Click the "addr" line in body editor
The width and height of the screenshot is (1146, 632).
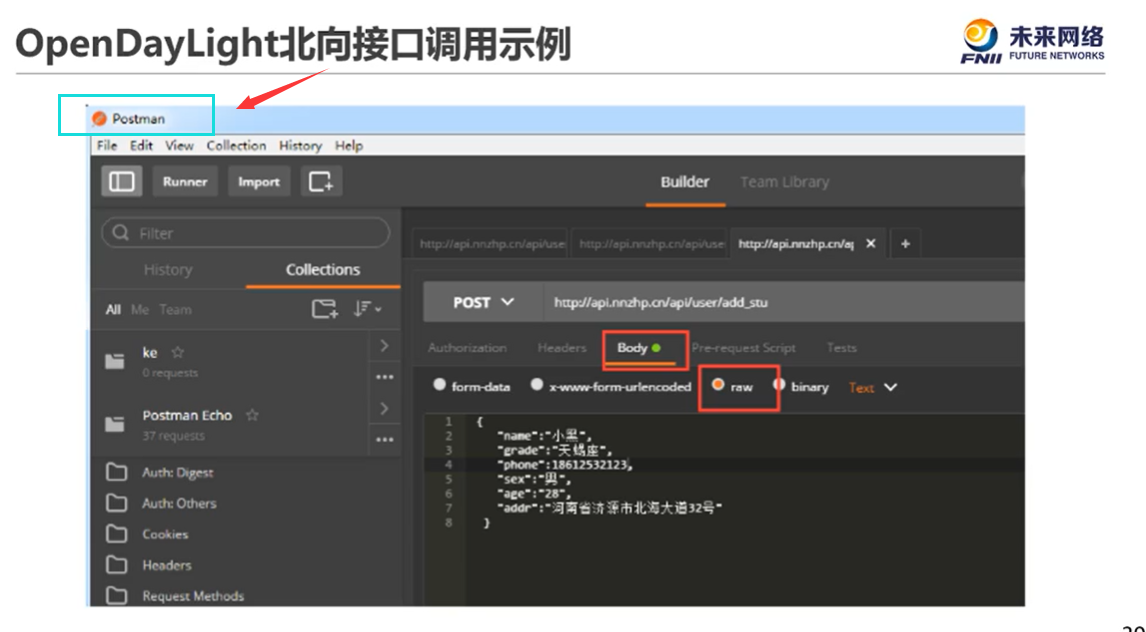coord(610,508)
